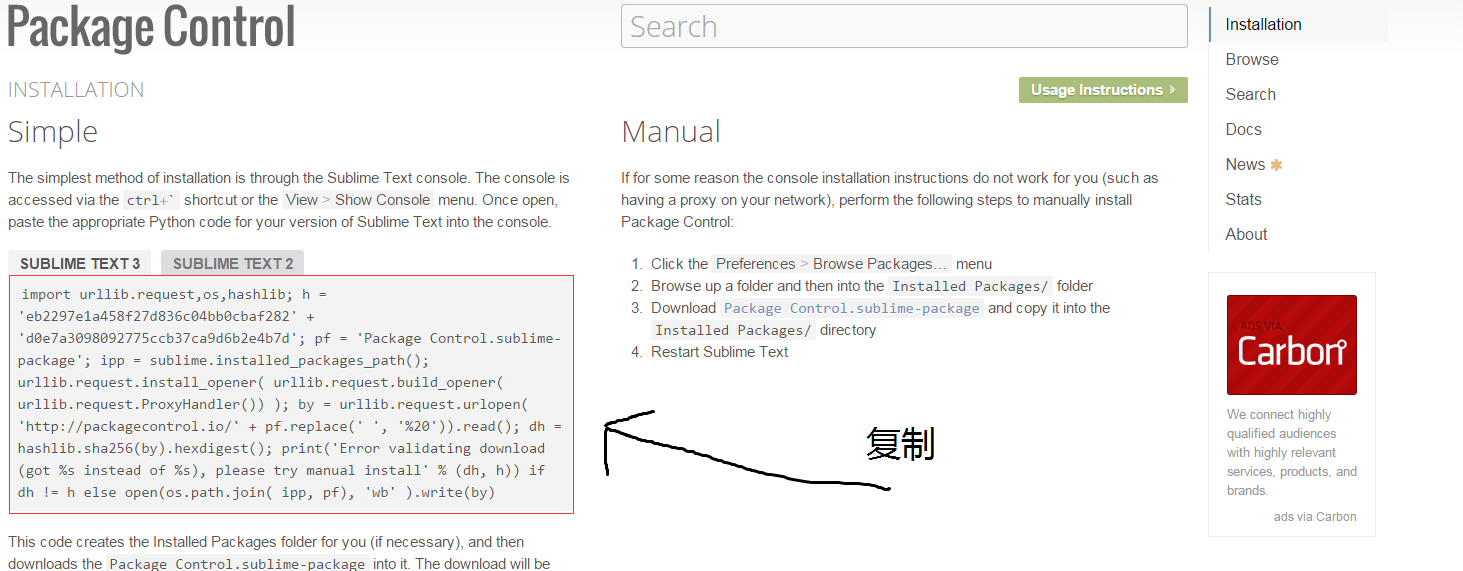Screen dimensions: 1463x571
Task: Select the SUBLIME TEXT 3 tab
Action: click(80, 264)
